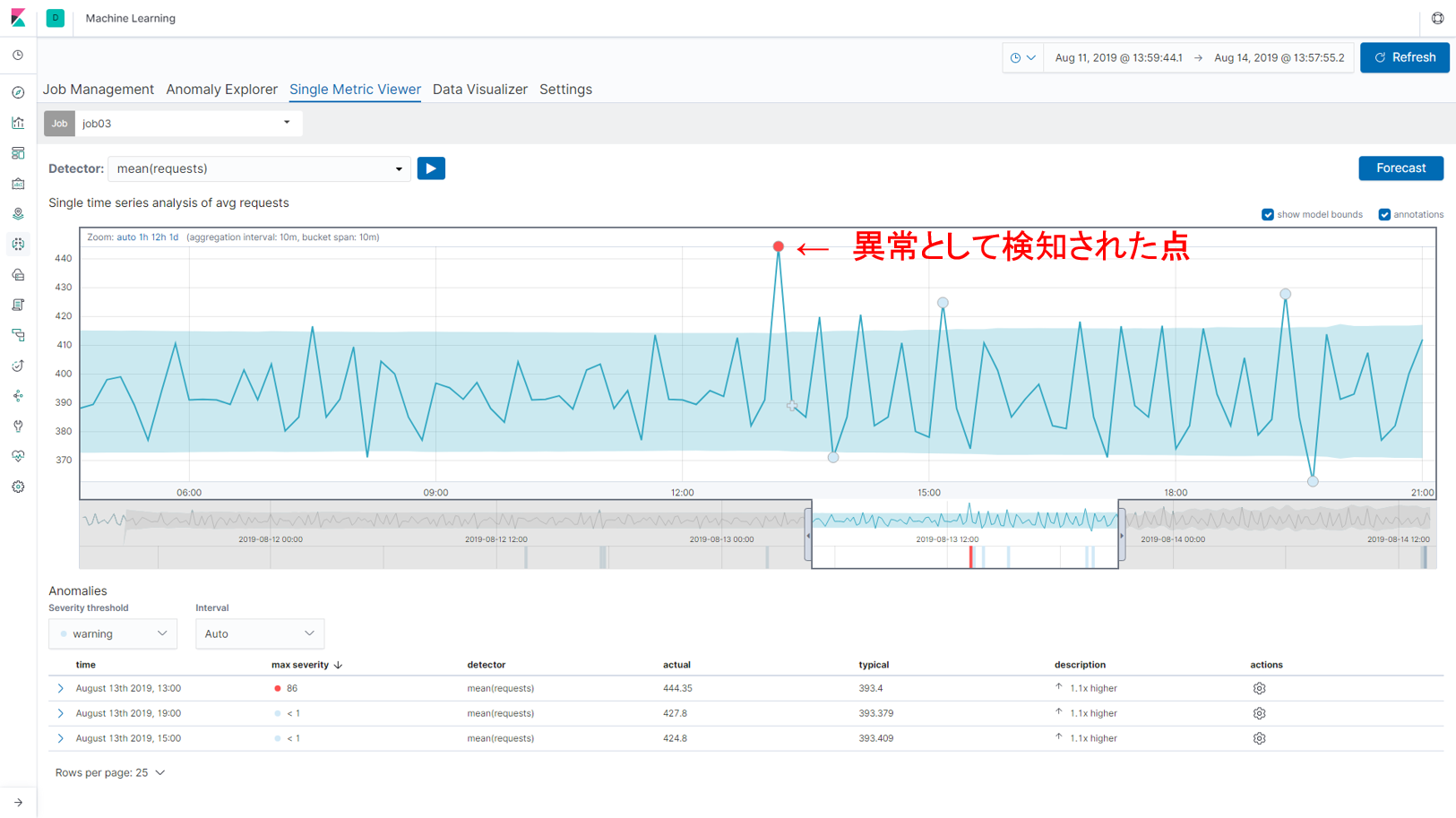Click actual value 444.35
The height and width of the screenshot is (818, 1456).
pyautogui.click(x=677, y=688)
